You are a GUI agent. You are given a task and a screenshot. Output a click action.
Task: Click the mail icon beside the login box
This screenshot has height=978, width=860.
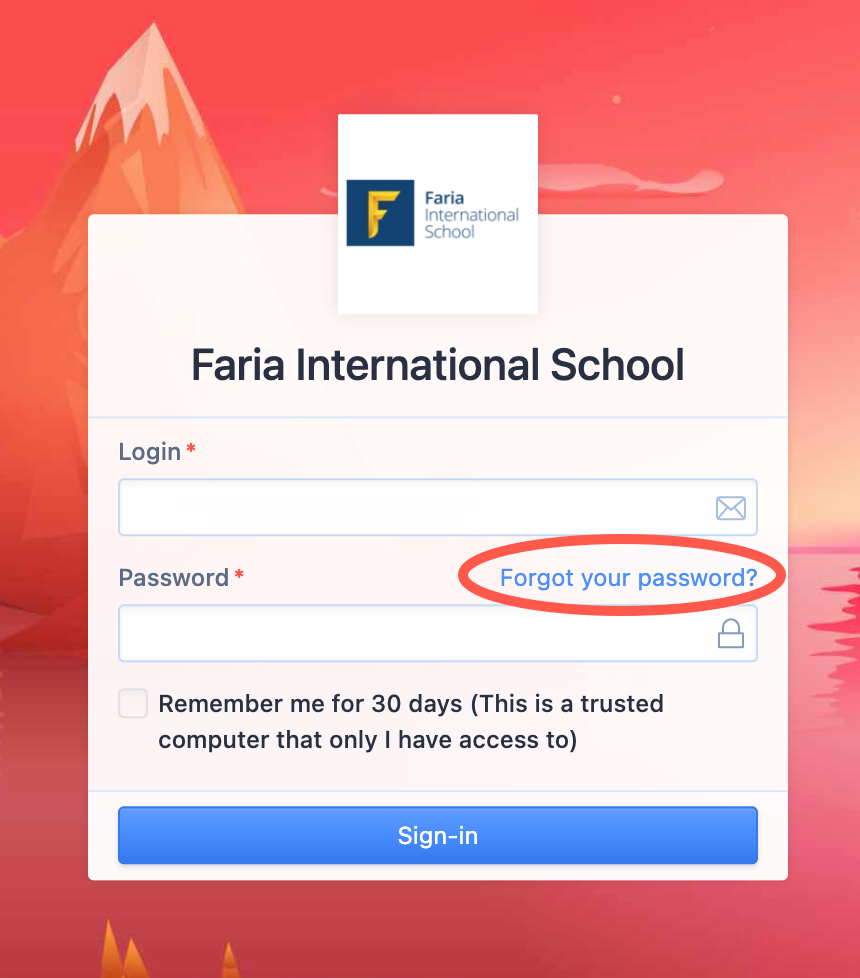coord(730,508)
